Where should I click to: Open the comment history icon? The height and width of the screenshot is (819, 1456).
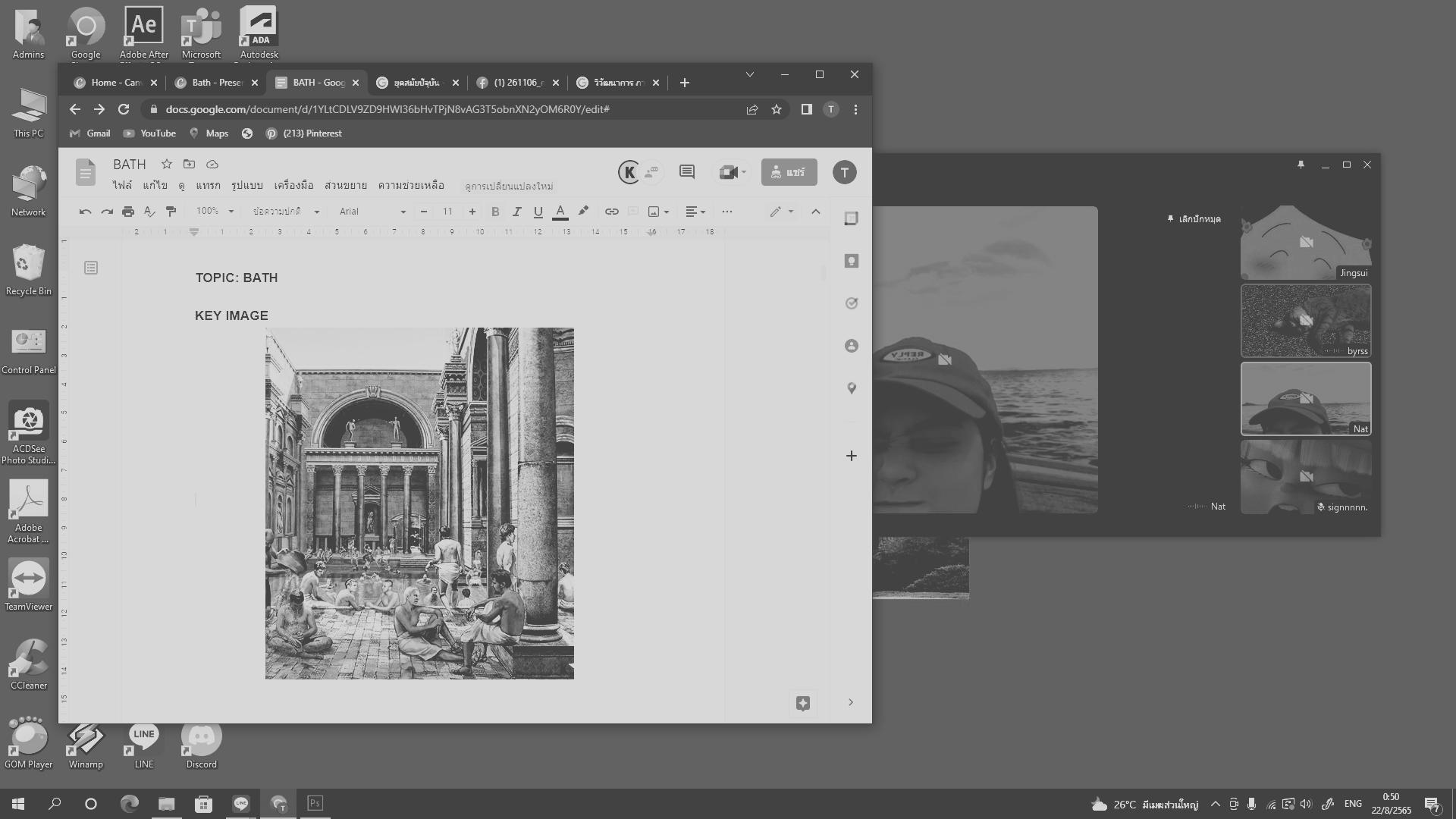(686, 172)
